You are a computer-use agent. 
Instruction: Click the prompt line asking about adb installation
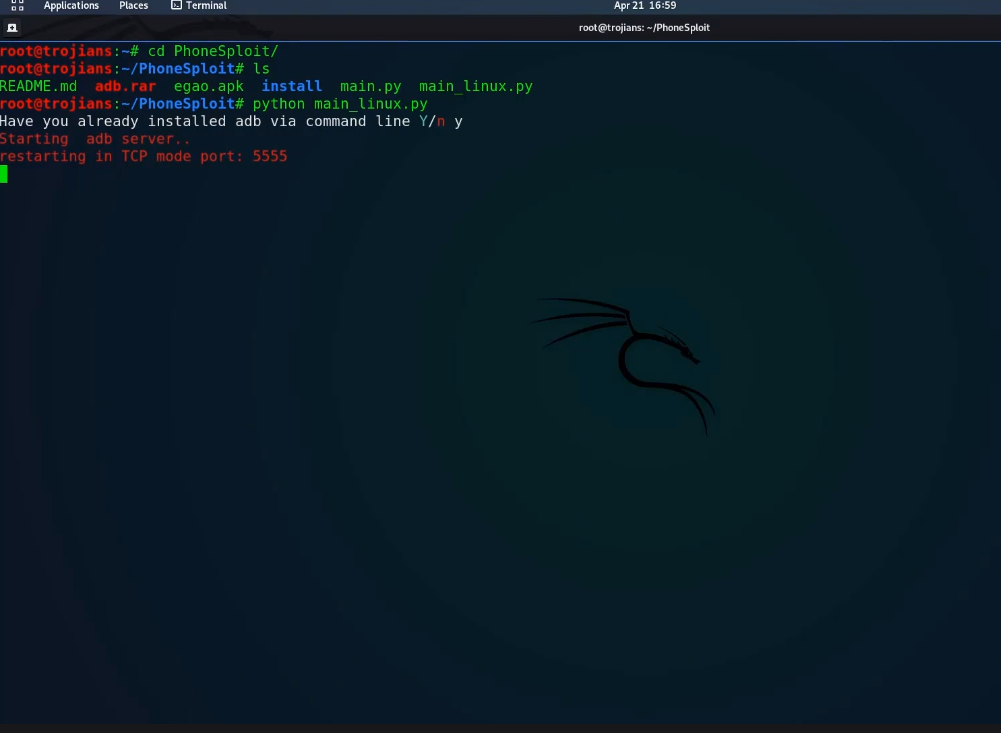pyautogui.click(x=231, y=121)
